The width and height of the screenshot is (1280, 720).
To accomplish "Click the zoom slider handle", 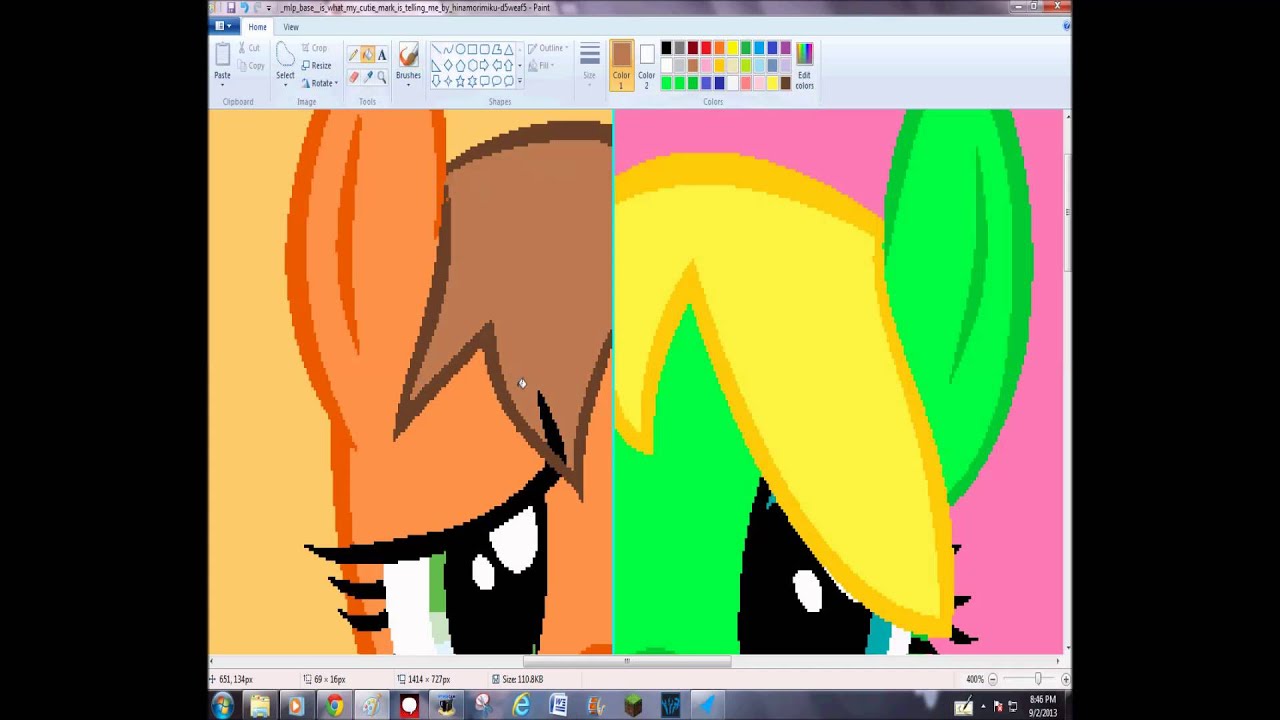I will click(1037, 679).
